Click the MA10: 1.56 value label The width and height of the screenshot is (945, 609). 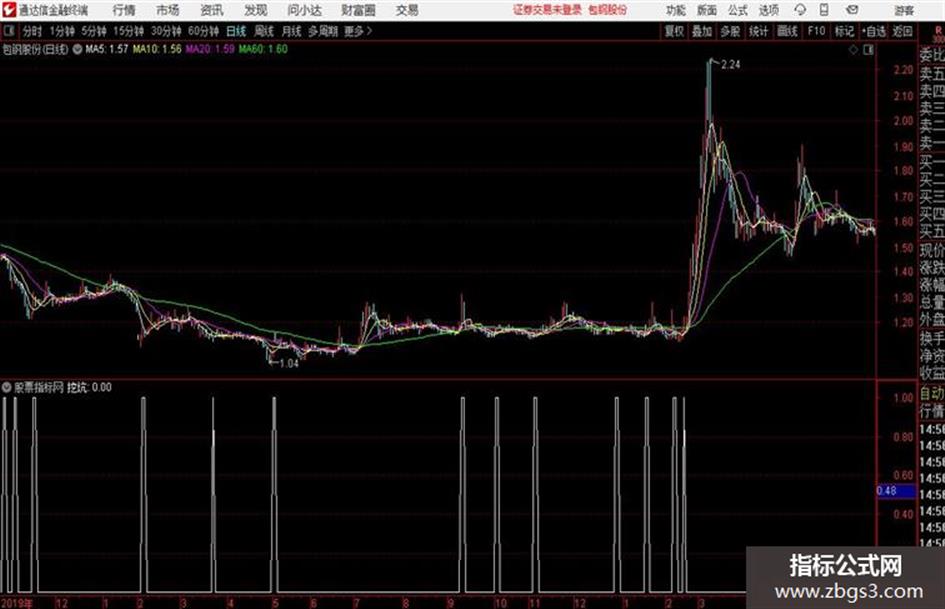[157, 49]
